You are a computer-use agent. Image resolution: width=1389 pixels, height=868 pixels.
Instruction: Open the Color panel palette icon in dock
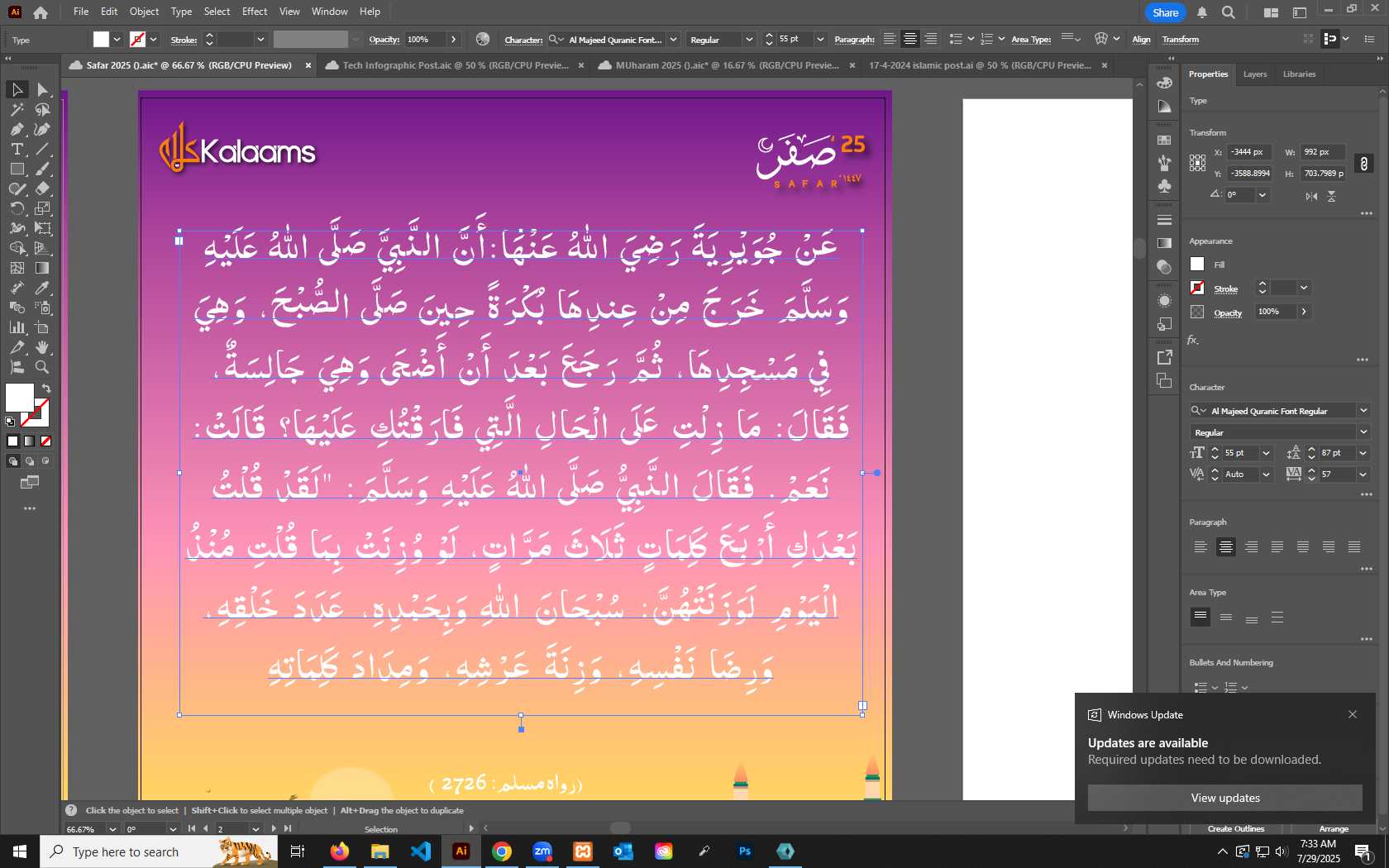1164,83
